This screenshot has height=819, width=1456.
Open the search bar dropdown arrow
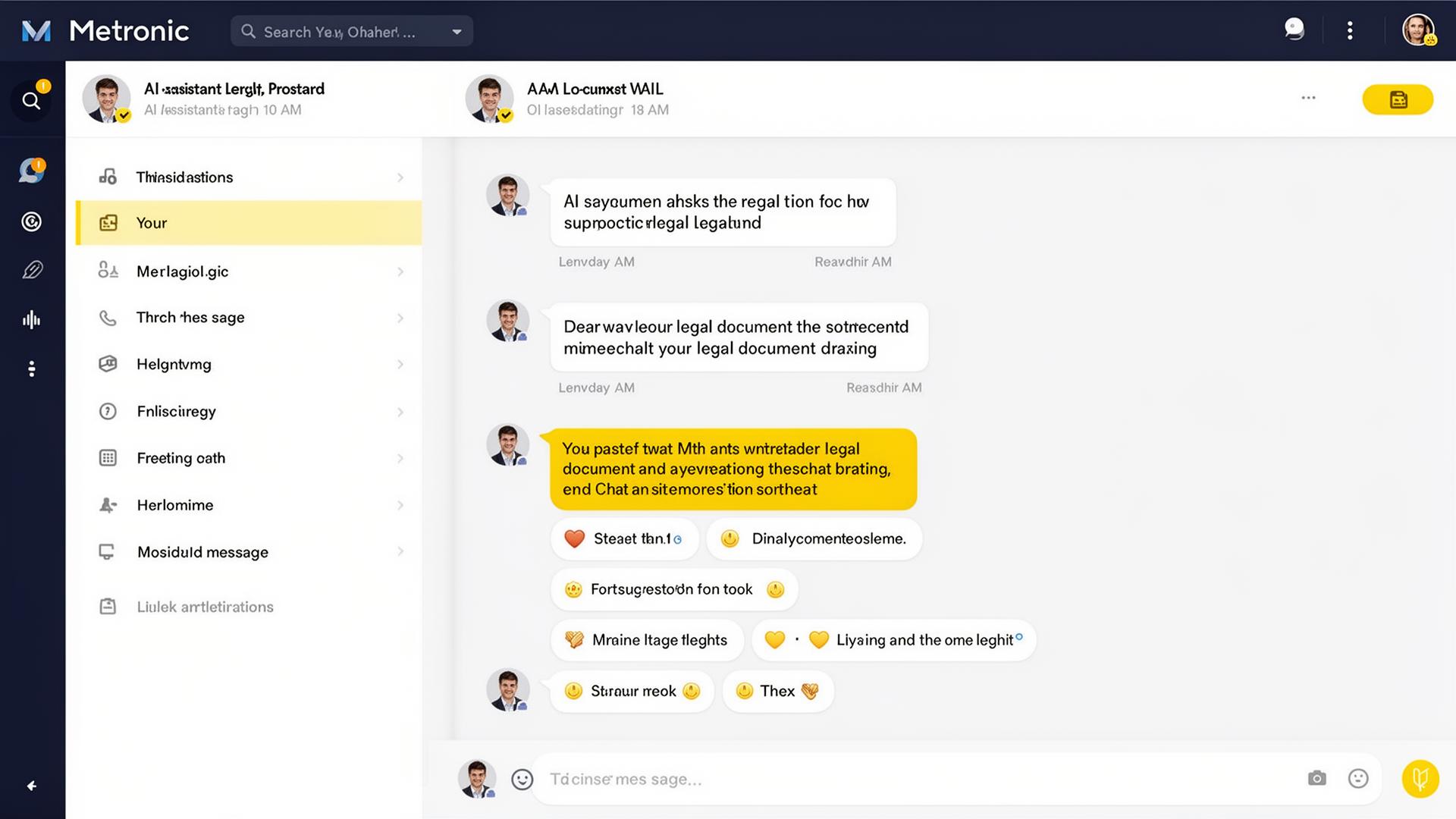click(x=457, y=31)
